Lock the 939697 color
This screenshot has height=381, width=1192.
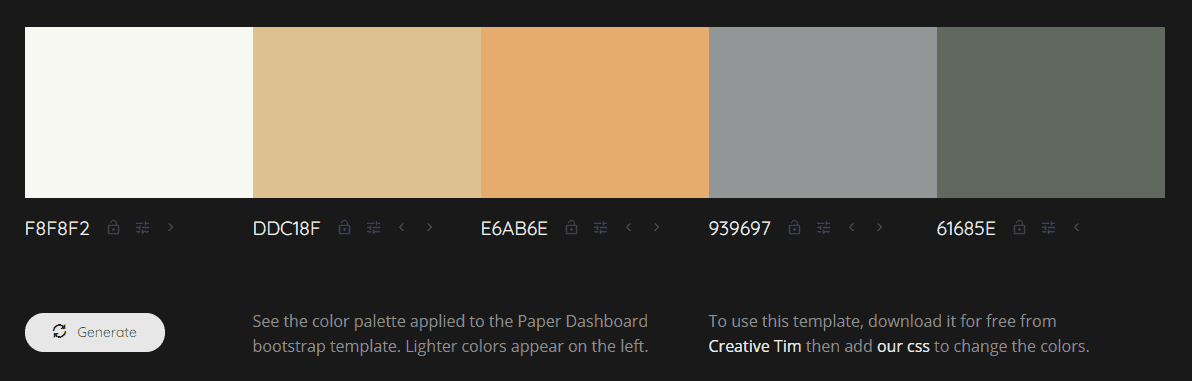tap(794, 227)
